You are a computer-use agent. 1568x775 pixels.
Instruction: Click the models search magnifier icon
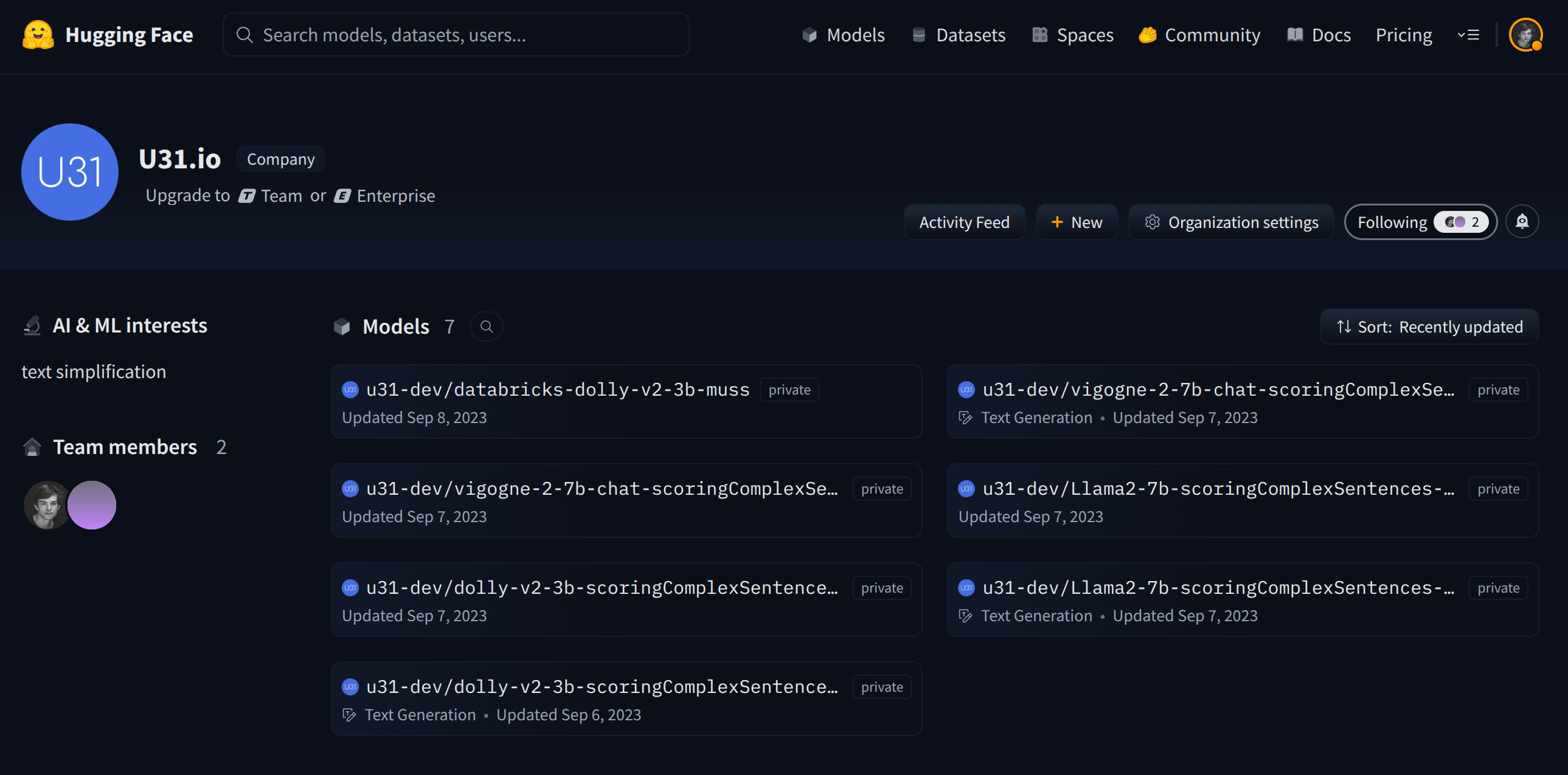pyautogui.click(x=486, y=326)
